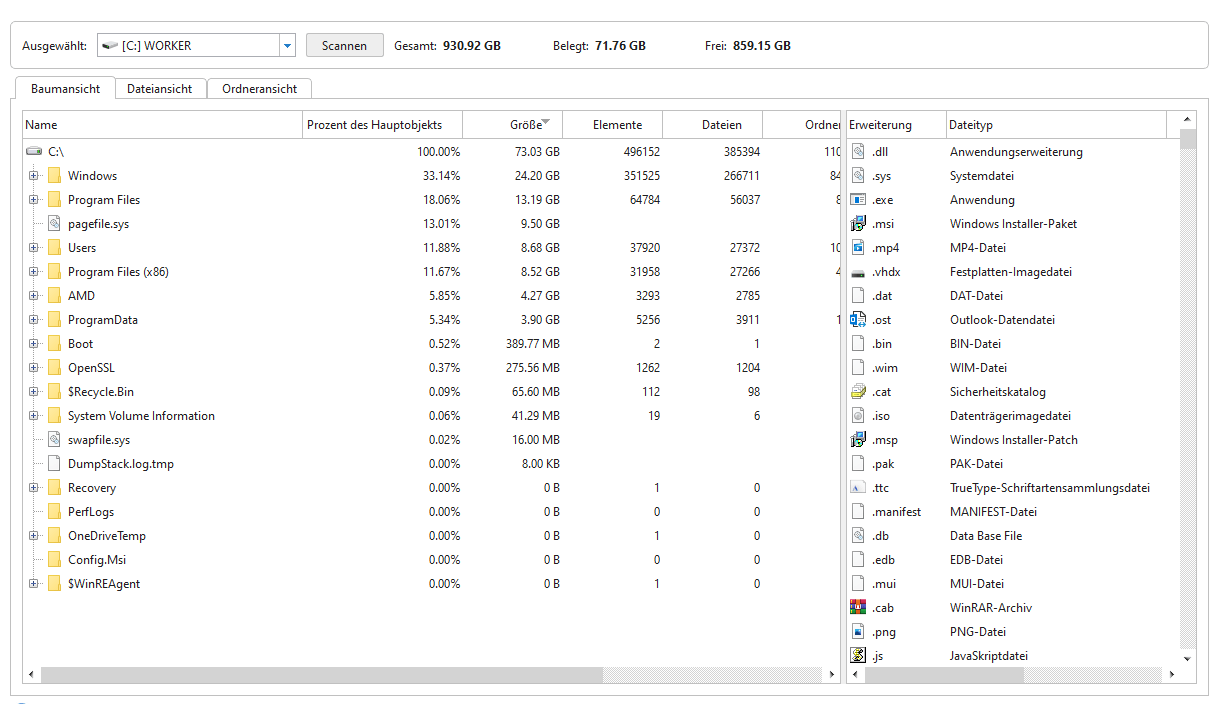Image resolution: width=1219 pixels, height=704 pixels.
Task: Click the pagefile.sys file icon
Action: pyautogui.click(x=54, y=224)
